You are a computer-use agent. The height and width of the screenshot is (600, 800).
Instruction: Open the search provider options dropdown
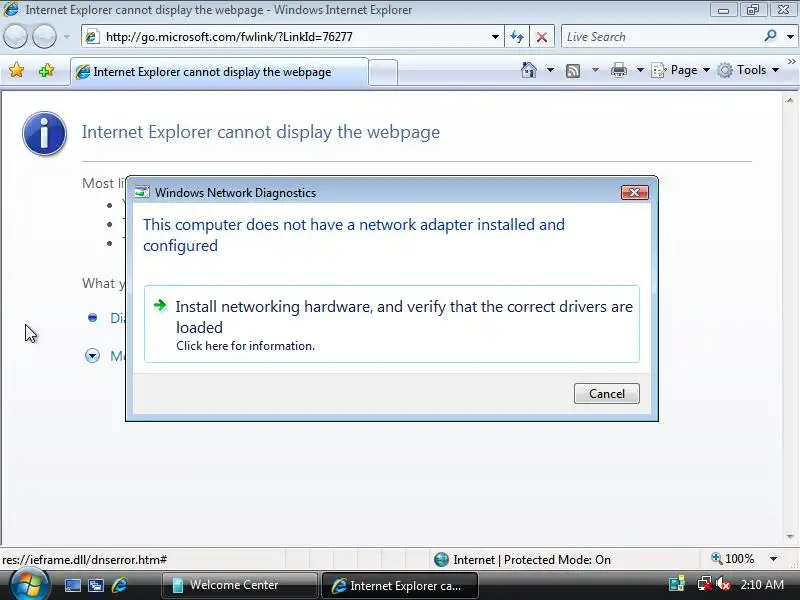(790, 37)
